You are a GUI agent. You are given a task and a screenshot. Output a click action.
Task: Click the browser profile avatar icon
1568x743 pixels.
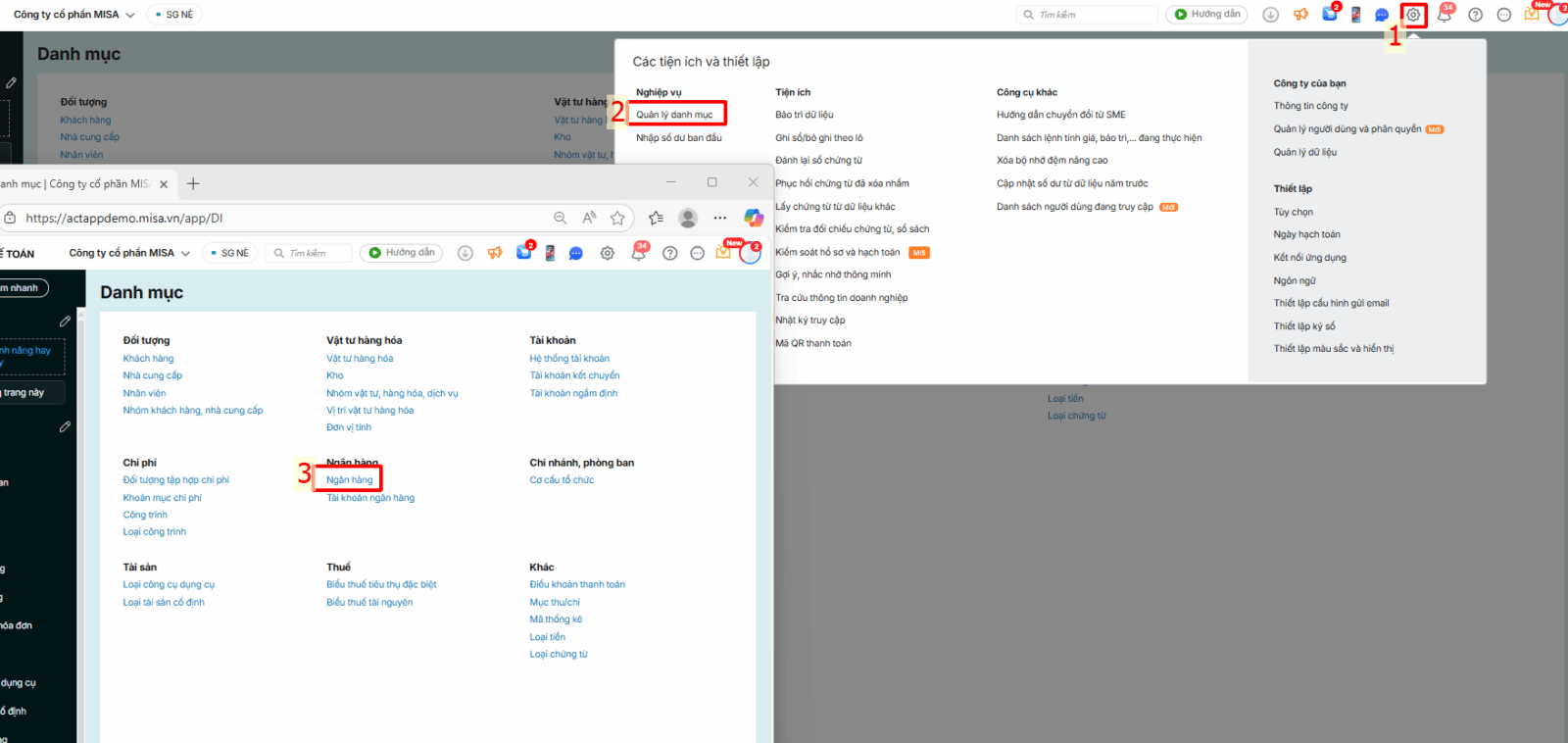[x=688, y=218]
